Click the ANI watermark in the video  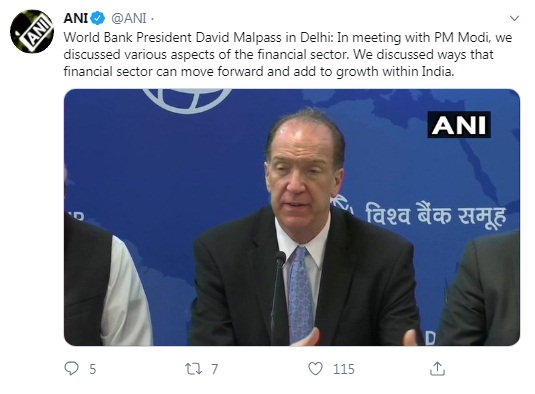[x=459, y=125]
